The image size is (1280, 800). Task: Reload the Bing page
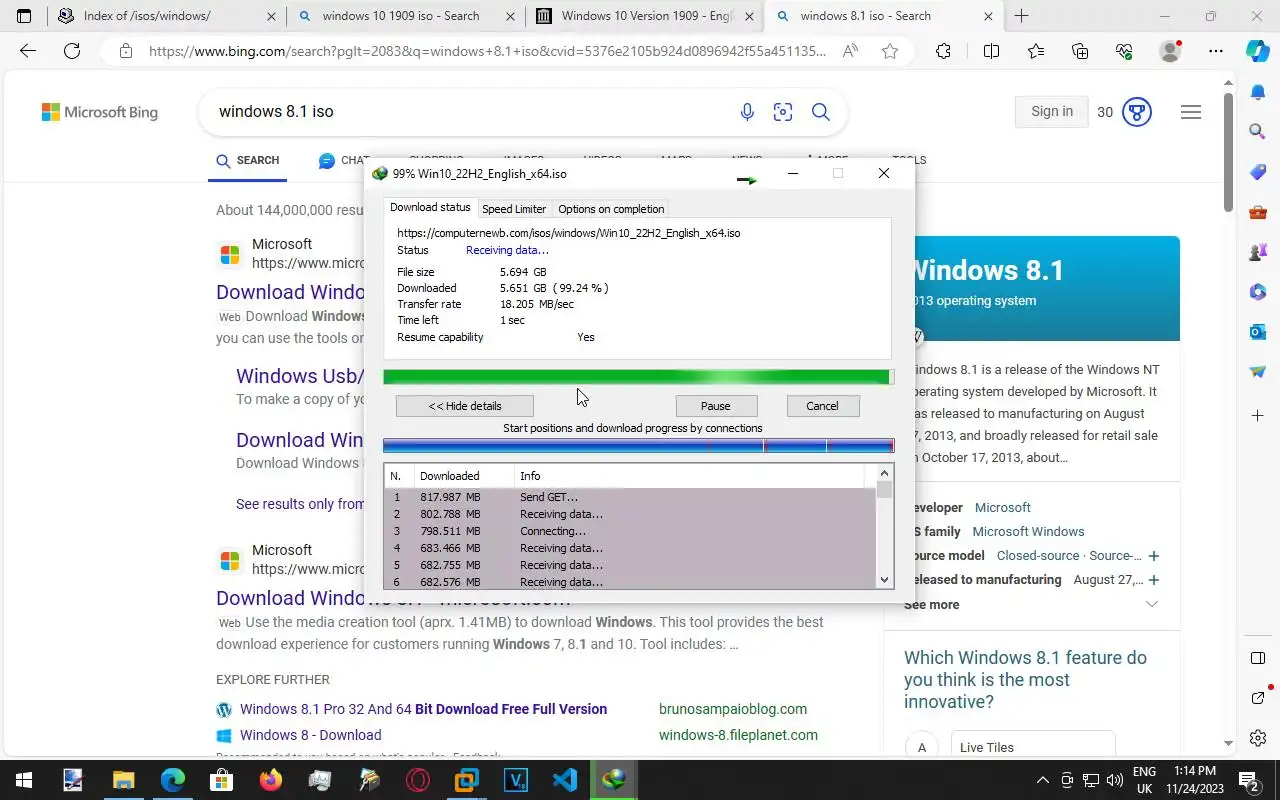[72, 51]
